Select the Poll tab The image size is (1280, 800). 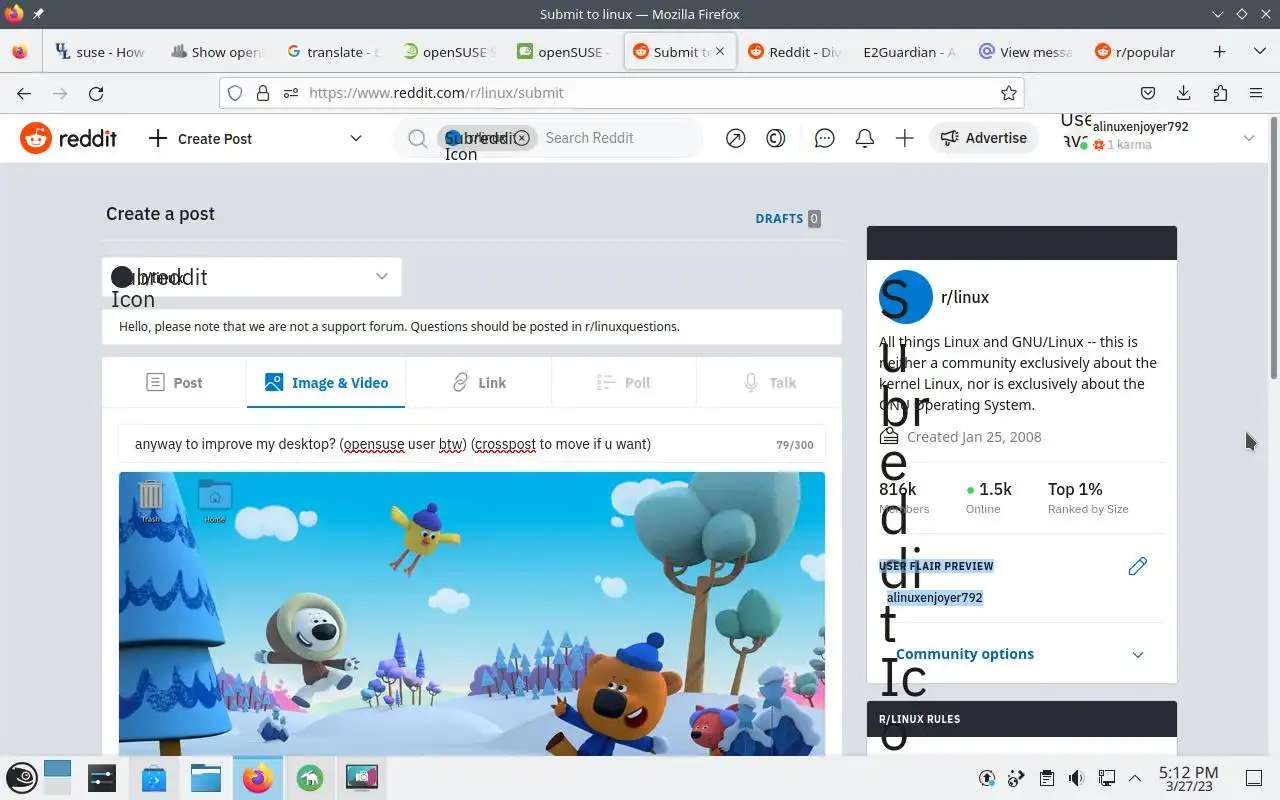click(623, 382)
